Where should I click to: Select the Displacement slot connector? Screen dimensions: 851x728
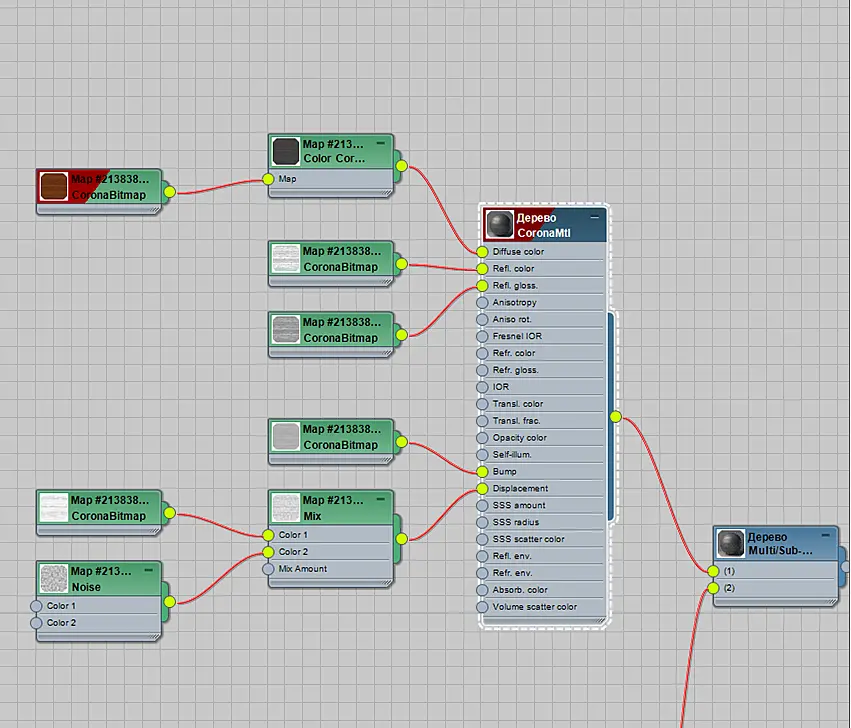(482, 489)
